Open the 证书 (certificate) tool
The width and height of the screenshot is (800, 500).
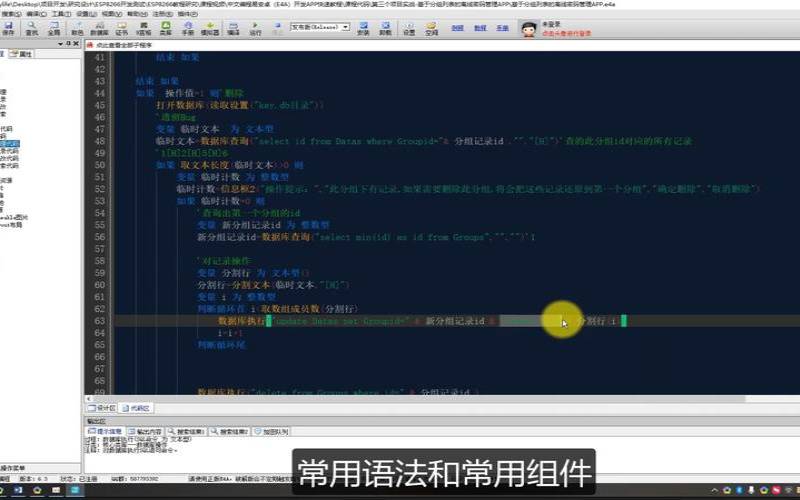click(x=121, y=28)
